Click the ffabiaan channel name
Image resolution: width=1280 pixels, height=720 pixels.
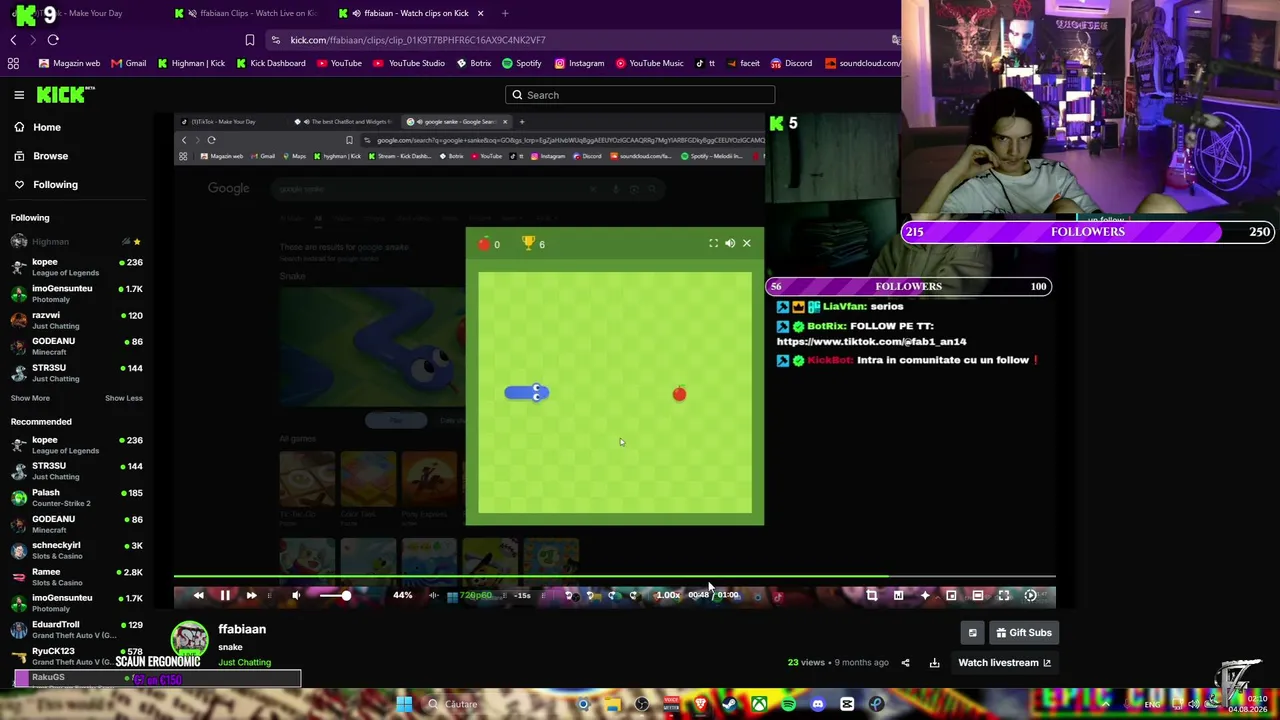click(242, 629)
